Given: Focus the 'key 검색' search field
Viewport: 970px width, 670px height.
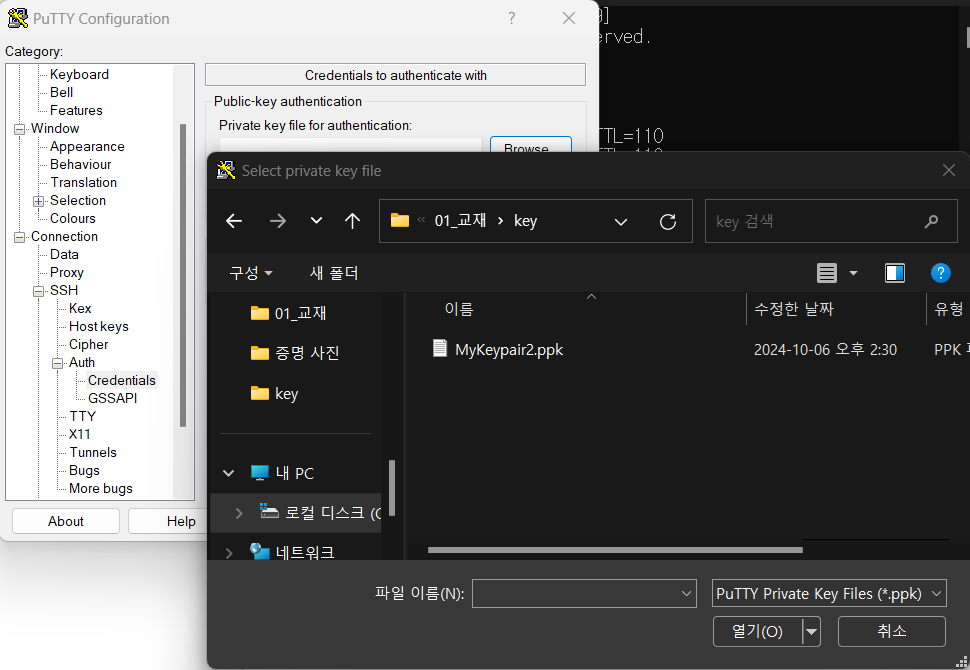Looking at the screenshot, I should (831, 221).
